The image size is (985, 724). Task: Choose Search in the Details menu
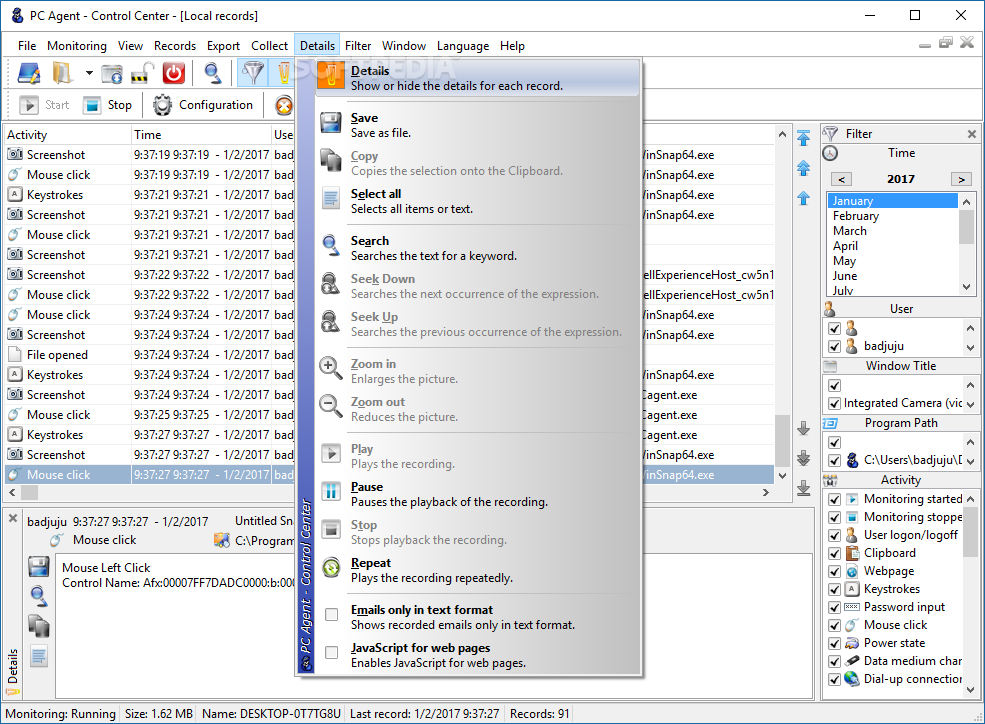477,248
